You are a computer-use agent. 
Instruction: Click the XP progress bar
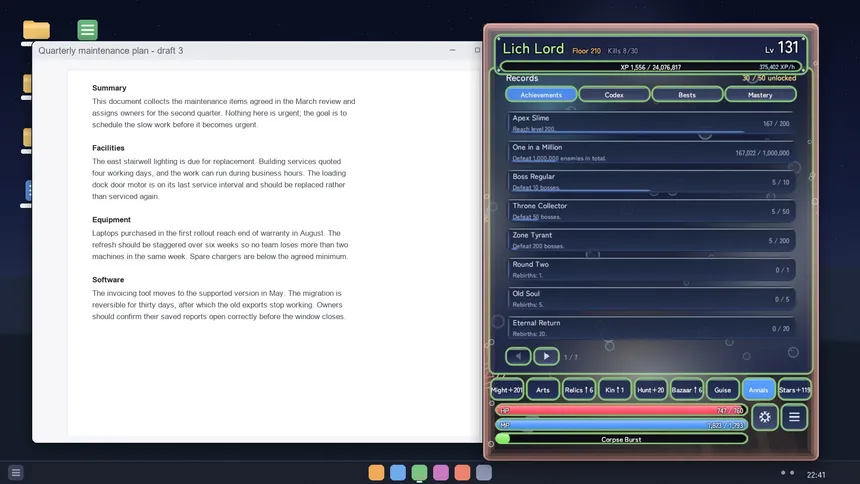650,67
